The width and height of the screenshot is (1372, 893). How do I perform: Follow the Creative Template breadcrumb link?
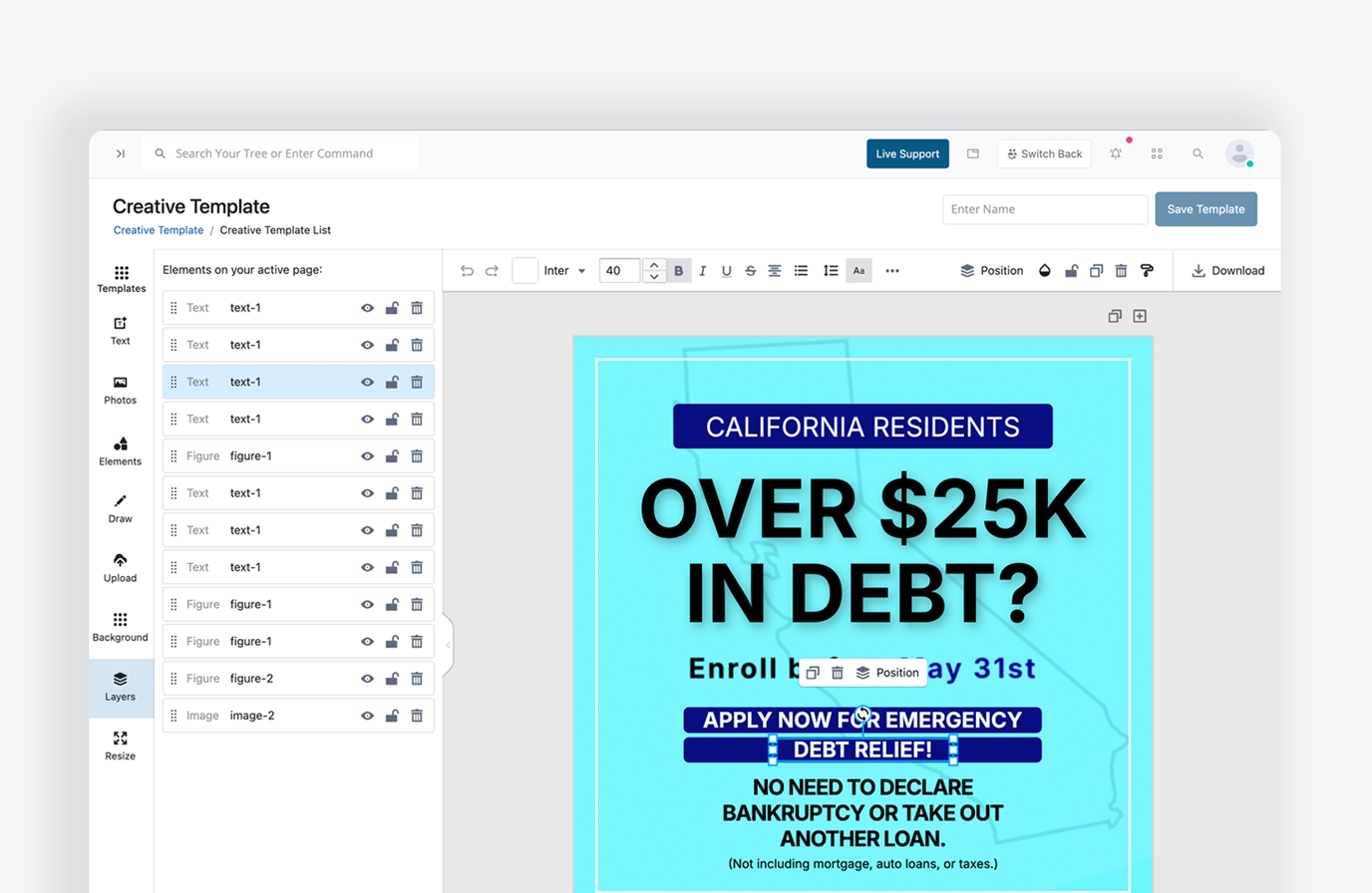click(158, 230)
